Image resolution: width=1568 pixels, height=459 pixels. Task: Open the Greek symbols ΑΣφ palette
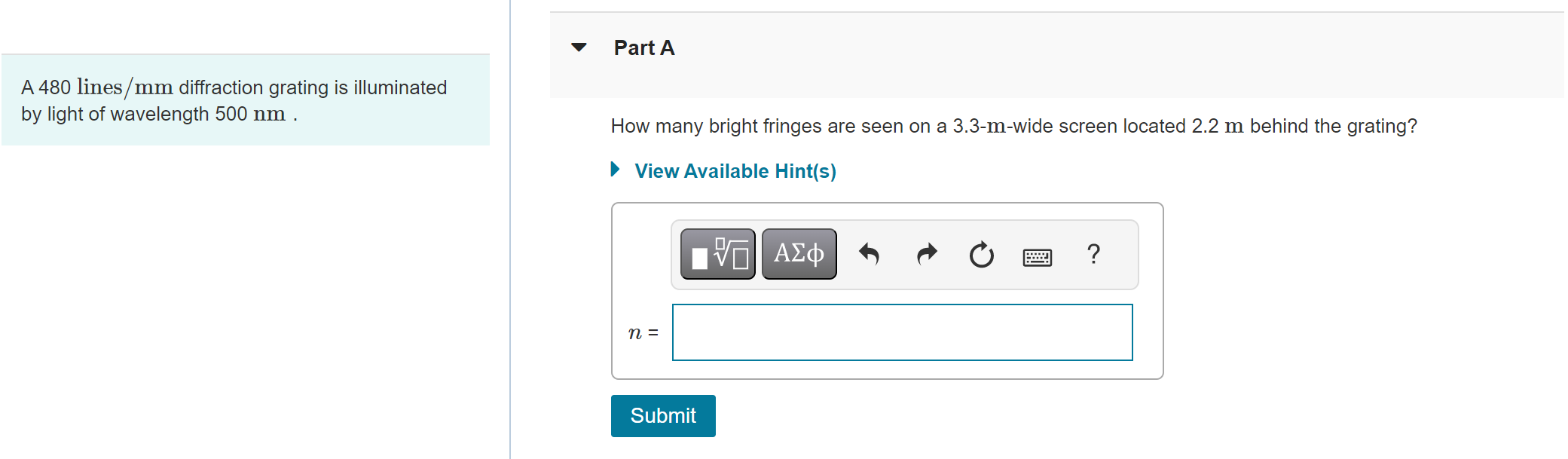tap(798, 253)
